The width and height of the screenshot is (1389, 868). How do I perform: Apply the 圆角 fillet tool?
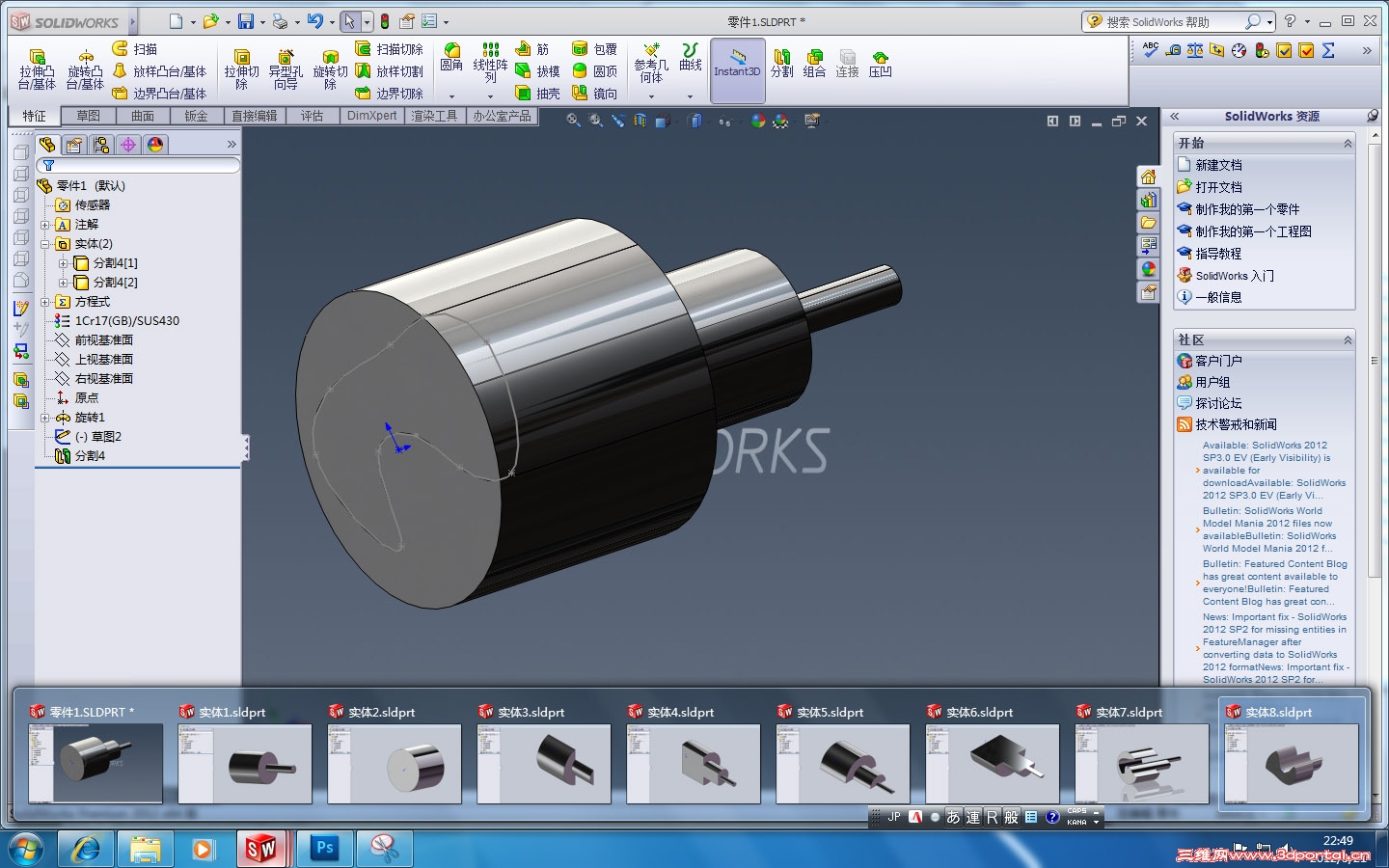451,58
